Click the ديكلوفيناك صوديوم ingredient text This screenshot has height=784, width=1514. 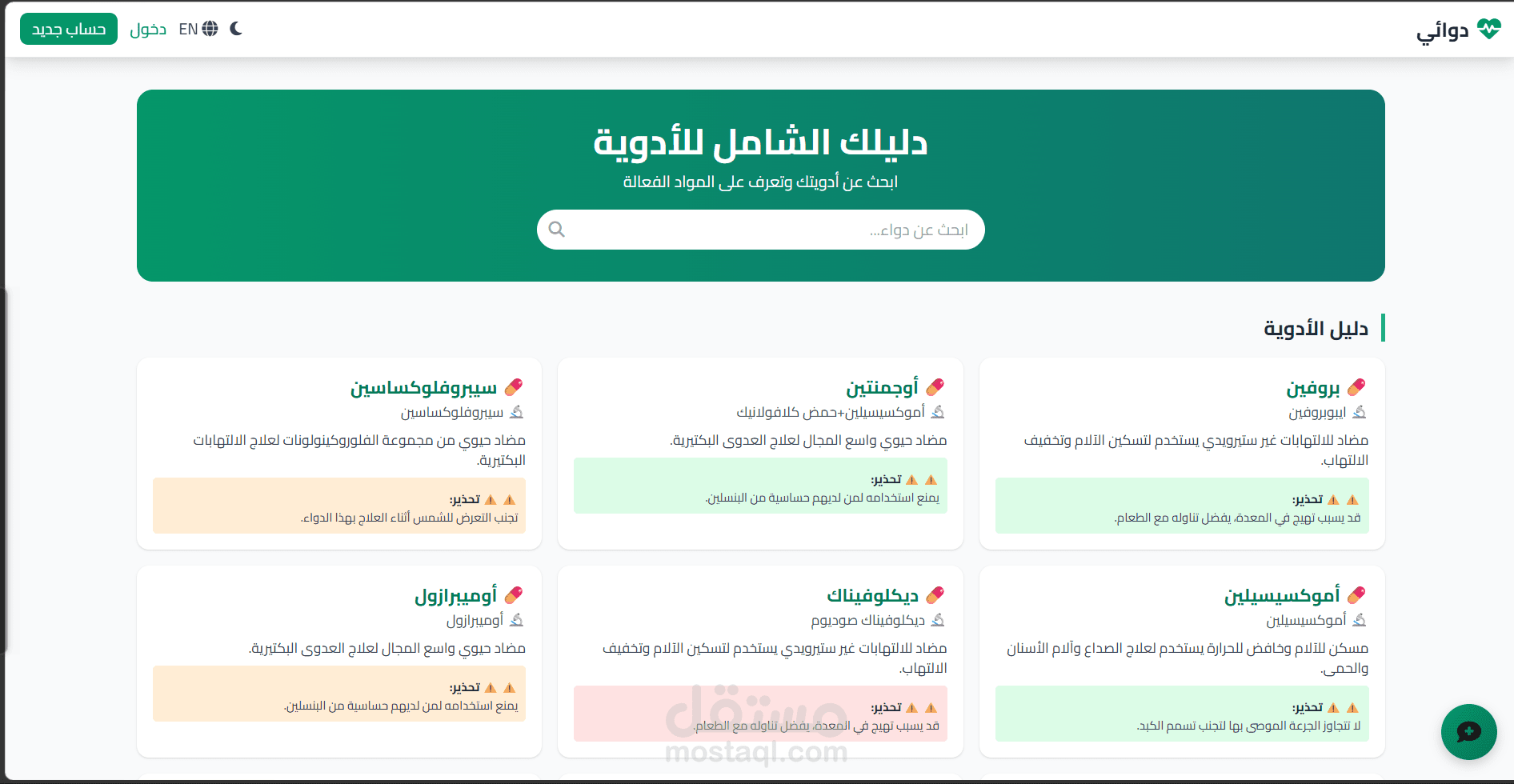(868, 621)
